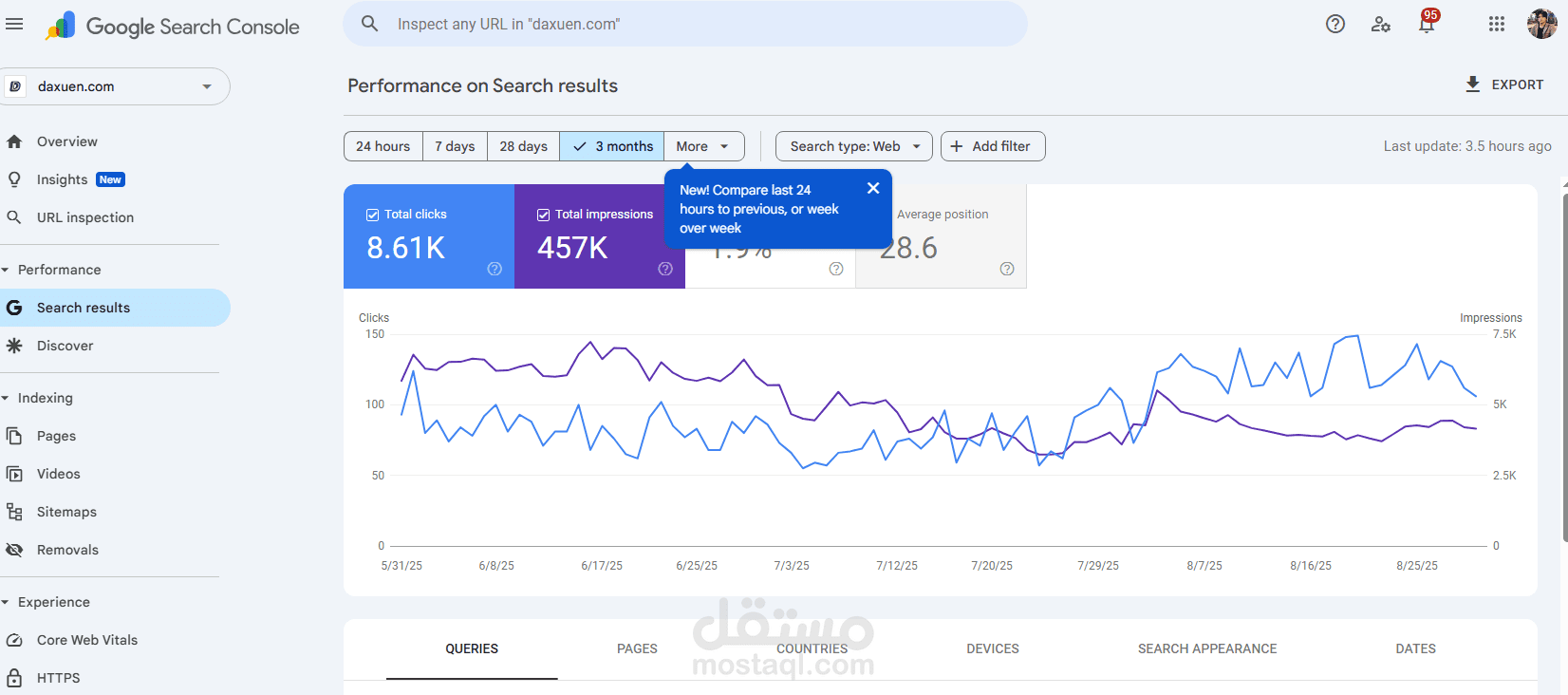
Task: Click the URL inspection magnifier icon
Action: click(x=14, y=217)
